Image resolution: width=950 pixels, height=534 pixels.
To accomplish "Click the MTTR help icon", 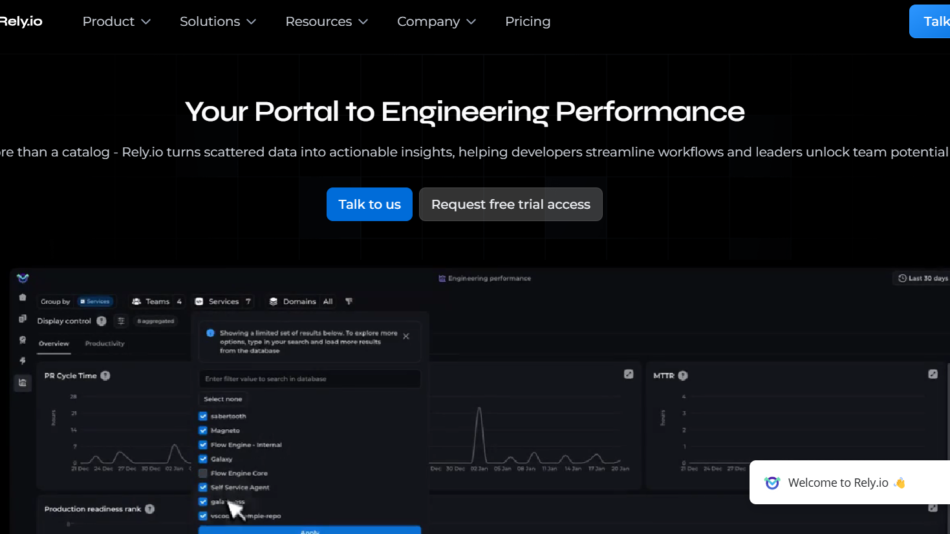I will coord(683,376).
